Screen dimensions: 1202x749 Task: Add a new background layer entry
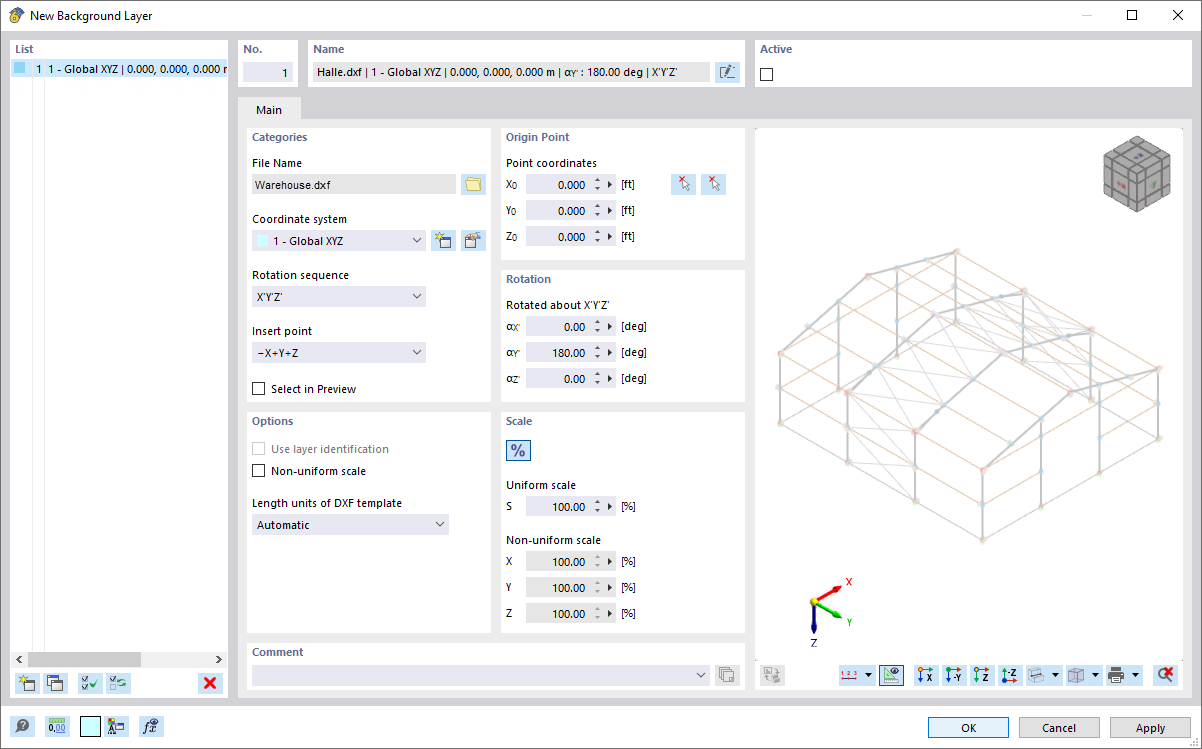coord(26,683)
